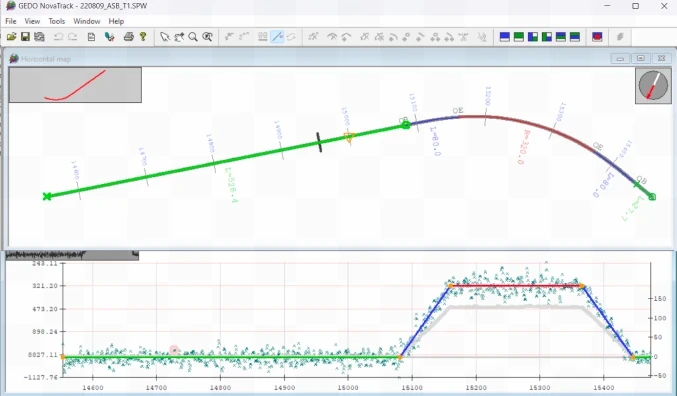Print using the printer toolbar icon
677x396 pixels.
coord(129,37)
